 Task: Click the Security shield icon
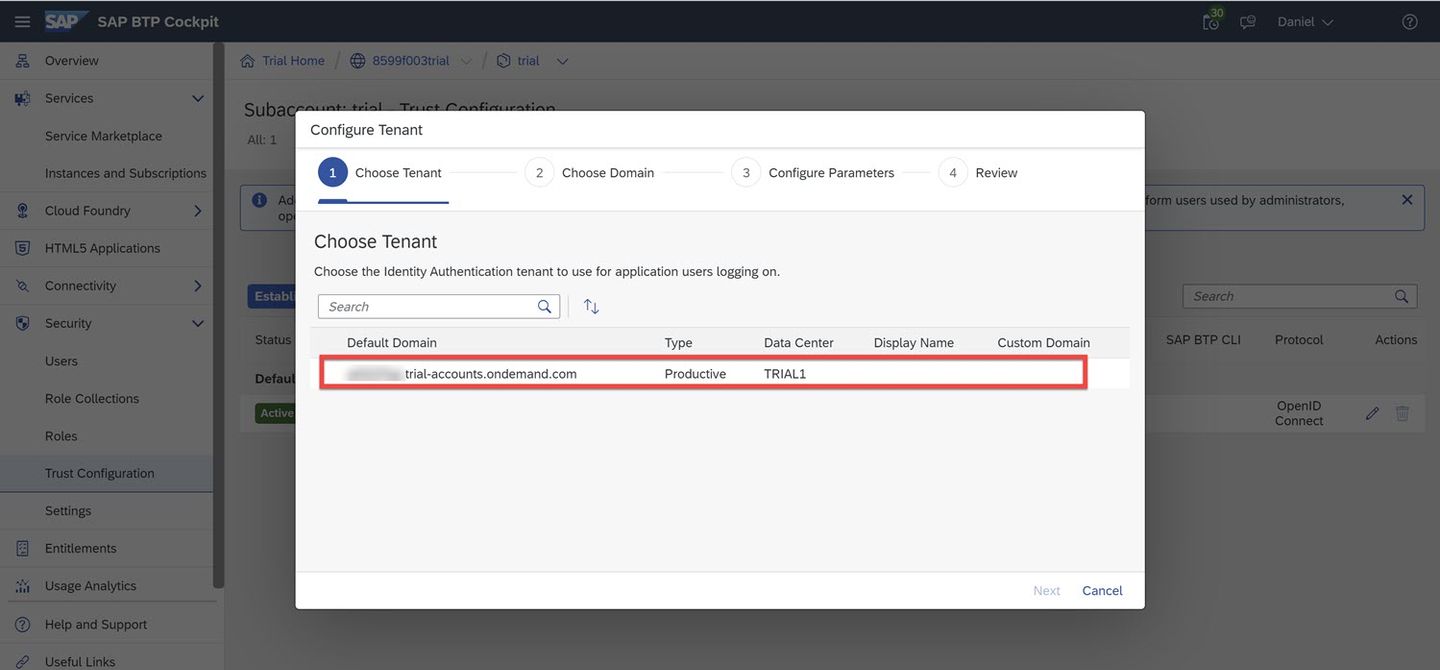point(22,323)
